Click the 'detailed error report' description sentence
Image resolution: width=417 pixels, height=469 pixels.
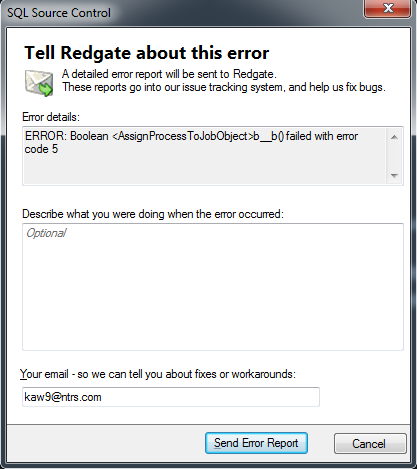[x=169, y=74]
